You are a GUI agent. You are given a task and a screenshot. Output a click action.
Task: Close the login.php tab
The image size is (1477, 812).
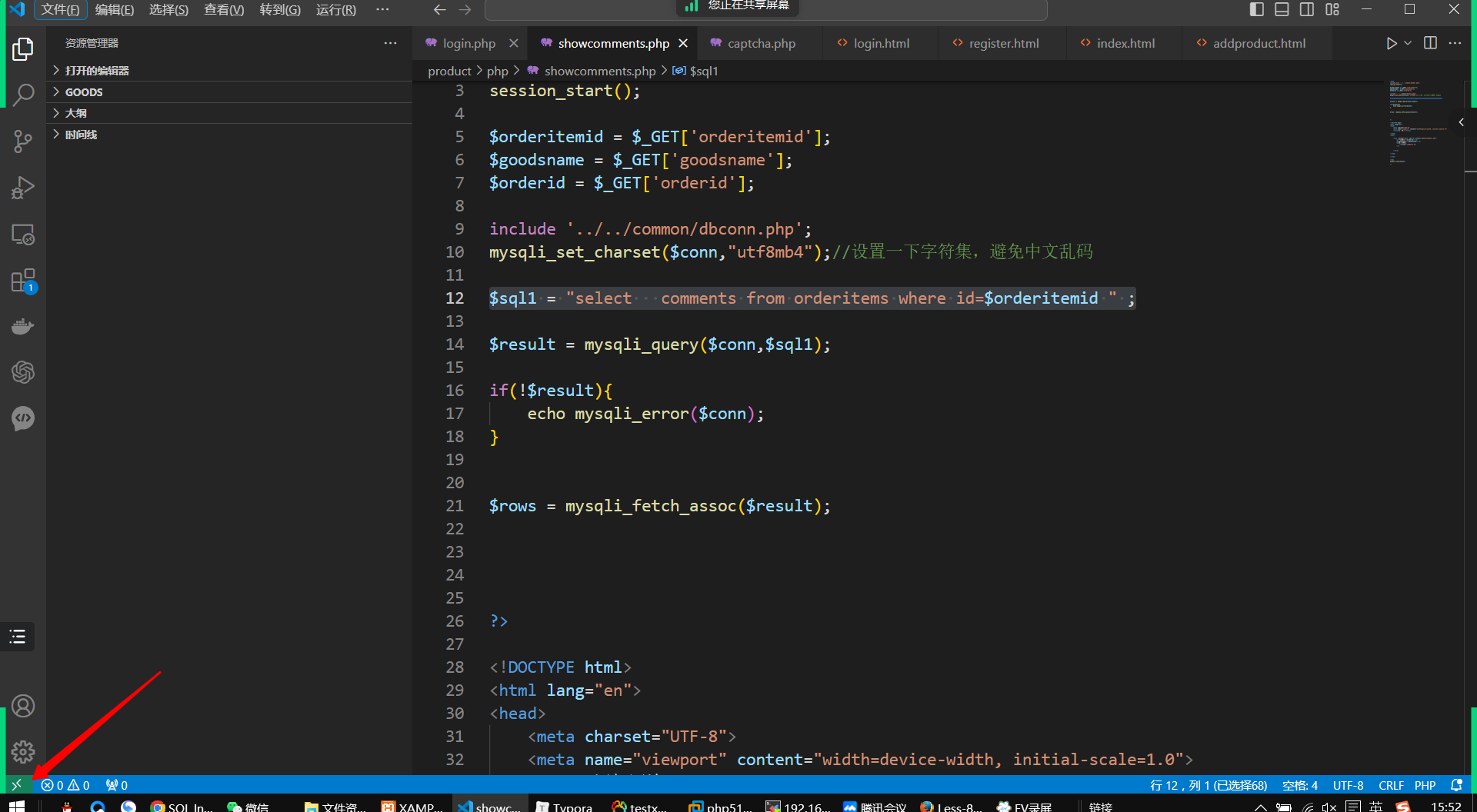[513, 43]
